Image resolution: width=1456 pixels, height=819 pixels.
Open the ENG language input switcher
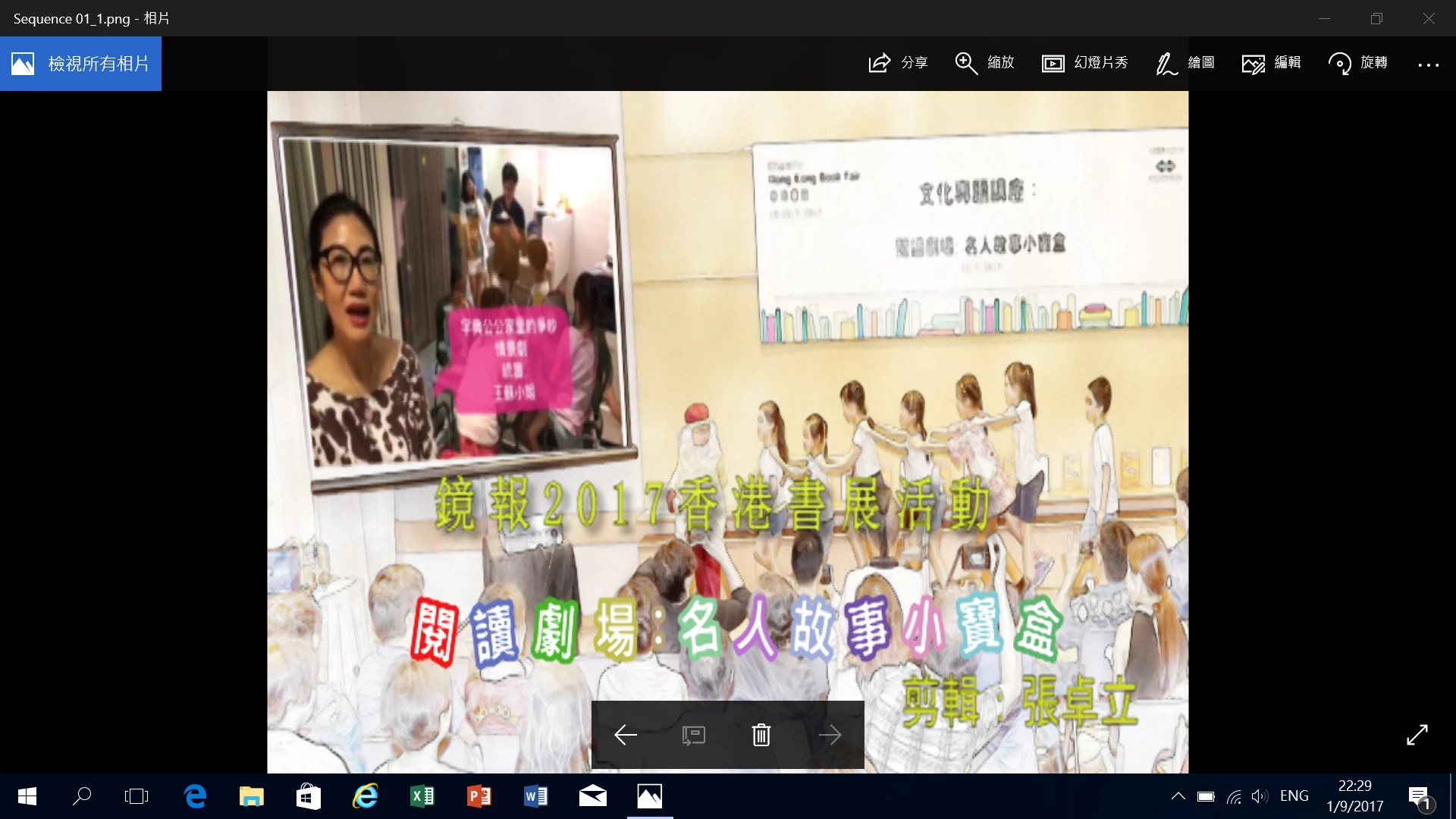click(x=1294, y=796)
